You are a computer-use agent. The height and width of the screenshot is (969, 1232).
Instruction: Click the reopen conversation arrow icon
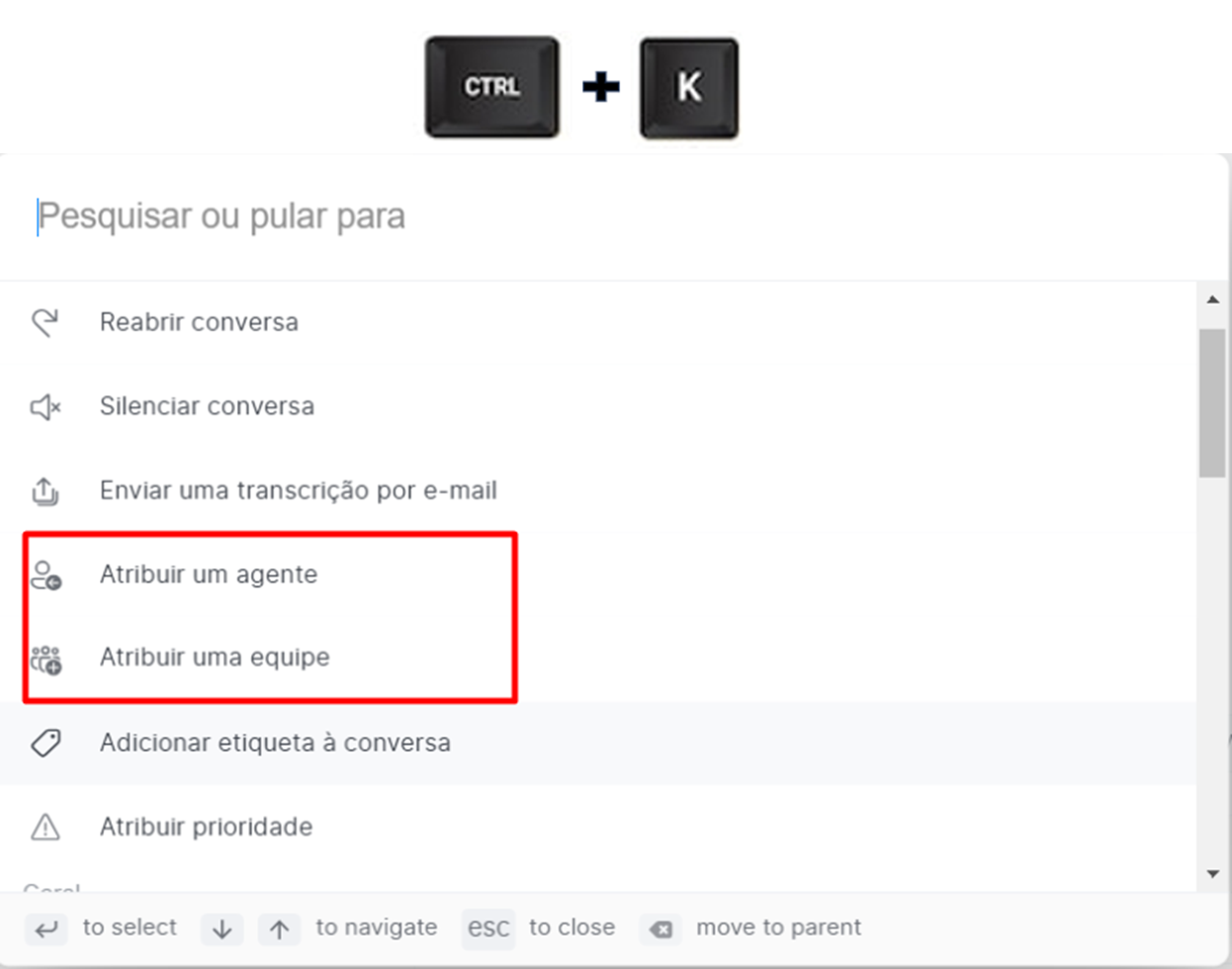click(45, 322)
